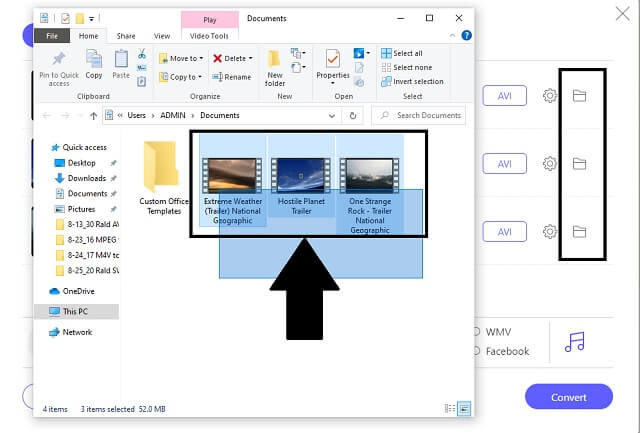Click the Open button in Open group

coord(360,53)
